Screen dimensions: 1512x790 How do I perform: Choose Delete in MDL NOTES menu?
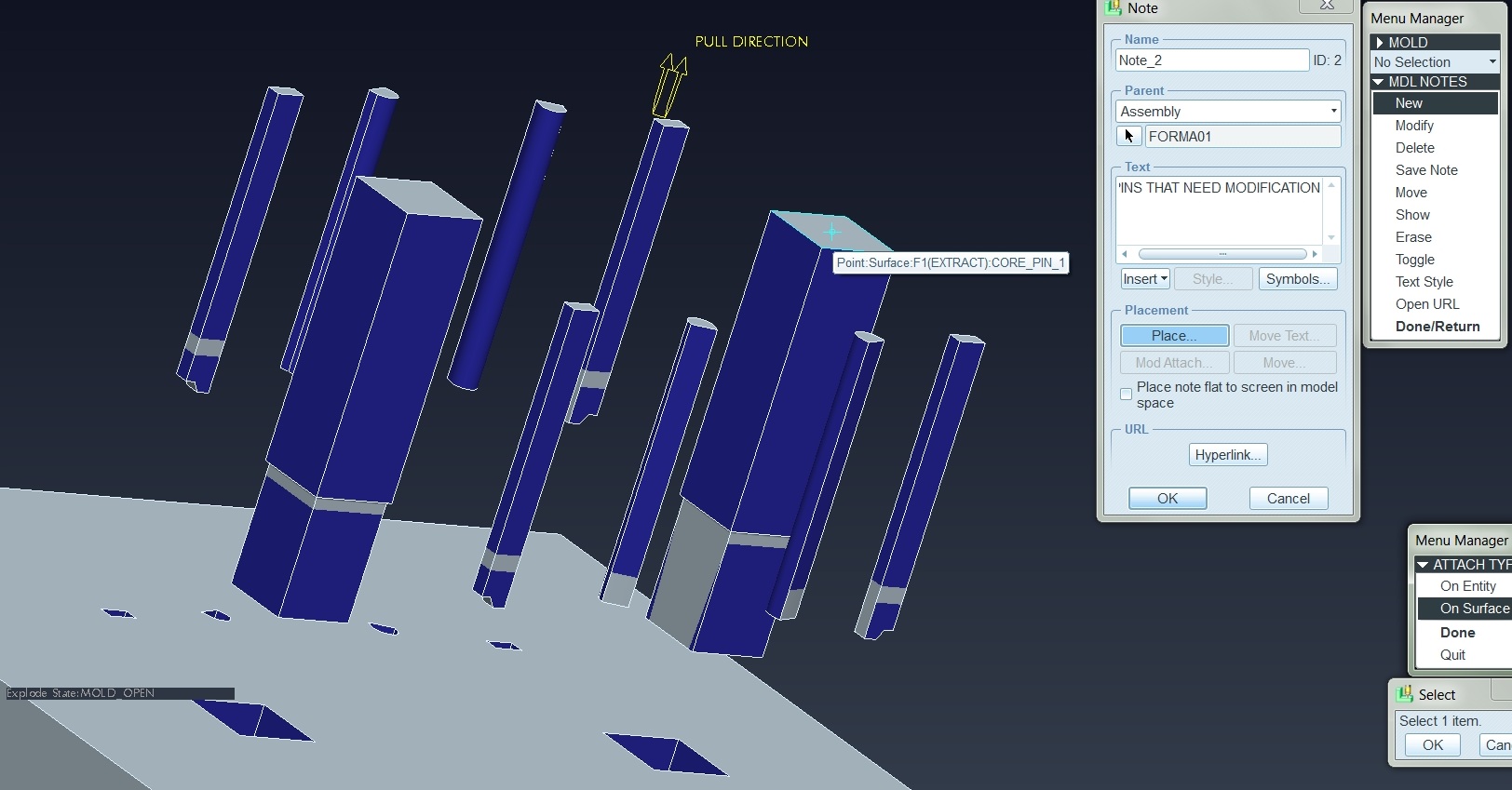pyautogui.click(x=1414, y=148)
